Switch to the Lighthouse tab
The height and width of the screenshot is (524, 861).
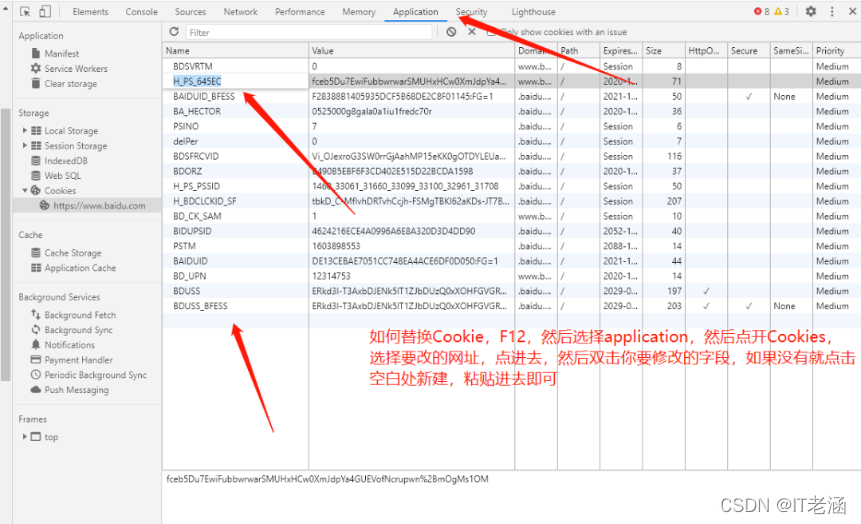tap(533, 12)
